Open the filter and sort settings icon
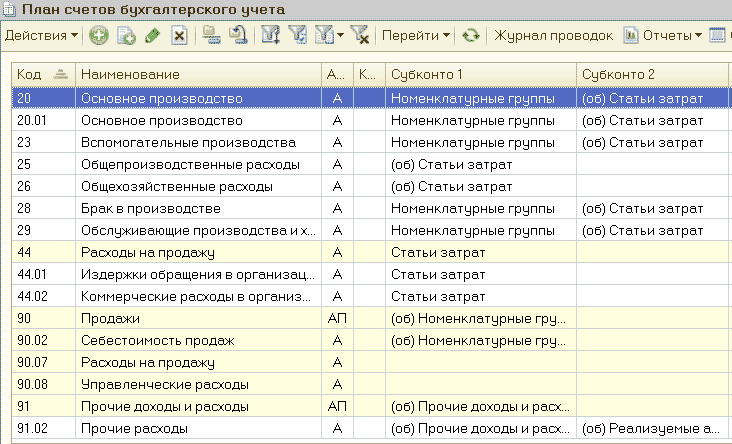 coord(271,35)
